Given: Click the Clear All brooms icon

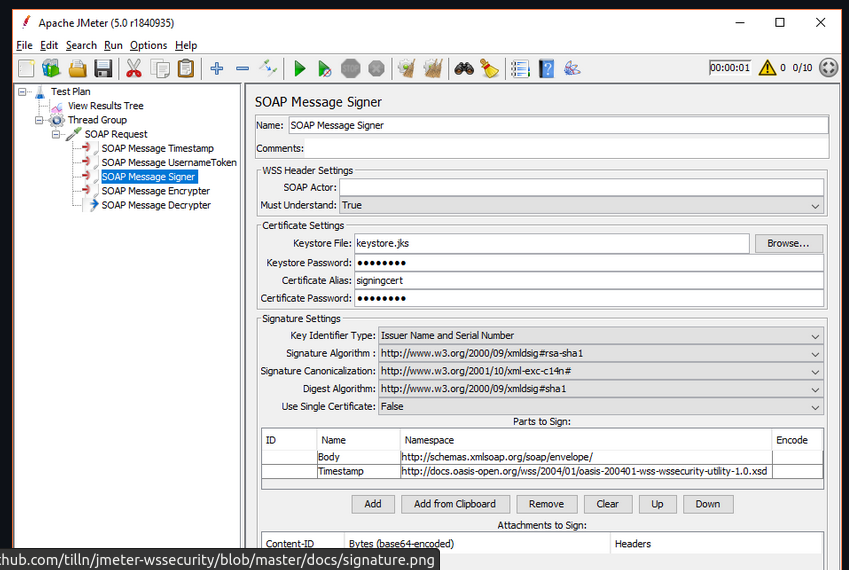Looking at the screenshot, I should click(433, 69).
